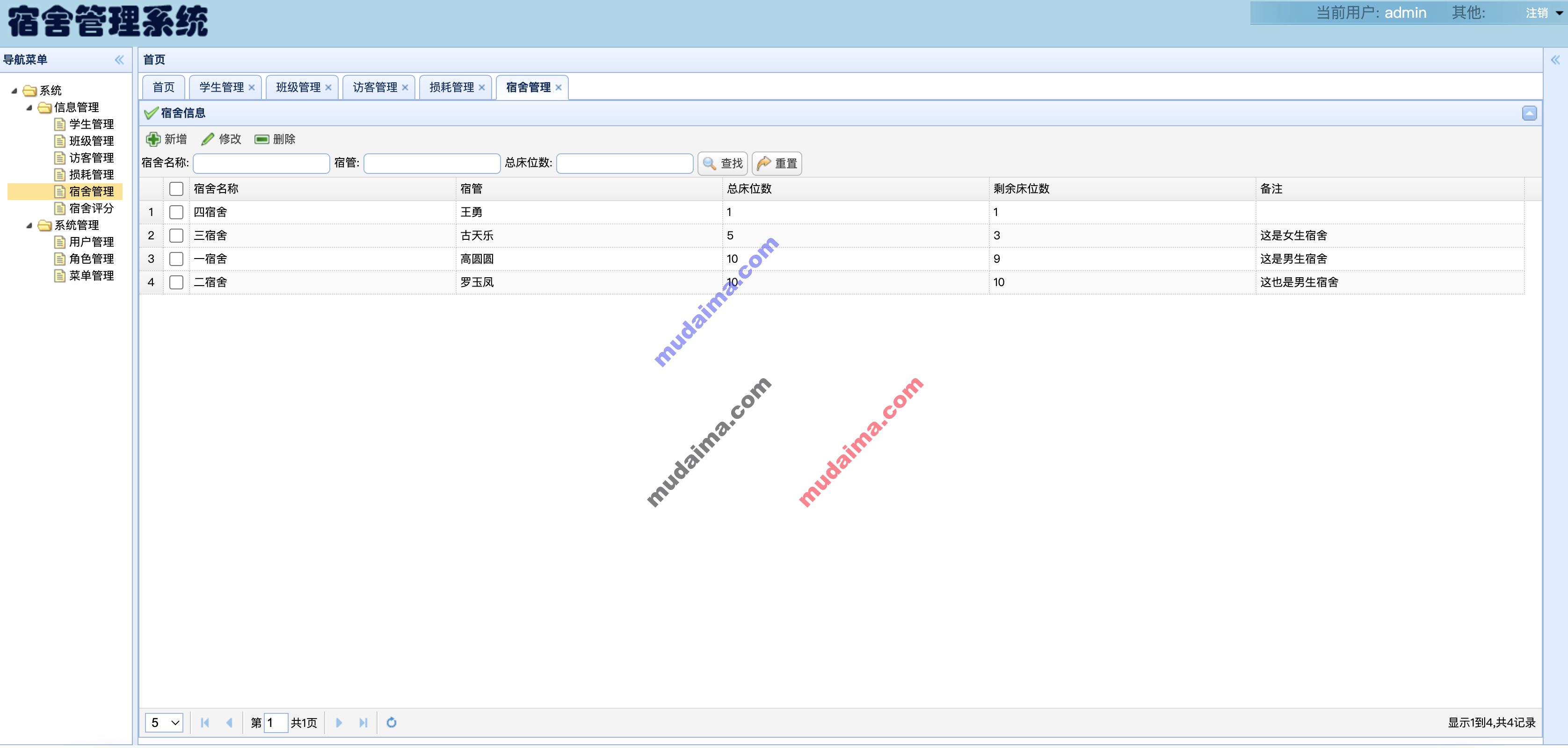Collapse the 系统管理 tree node arrow
1568x748 pixels.
click(x=29, y=226)
